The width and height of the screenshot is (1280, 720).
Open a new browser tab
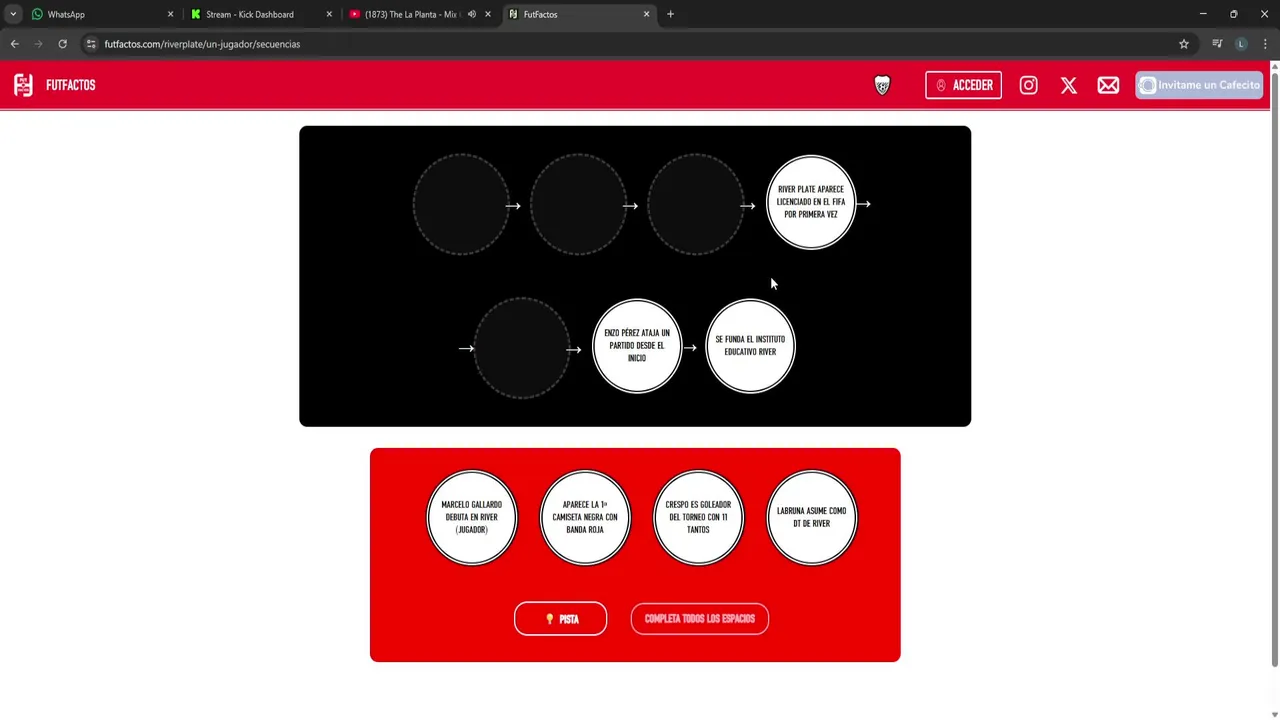670,14
